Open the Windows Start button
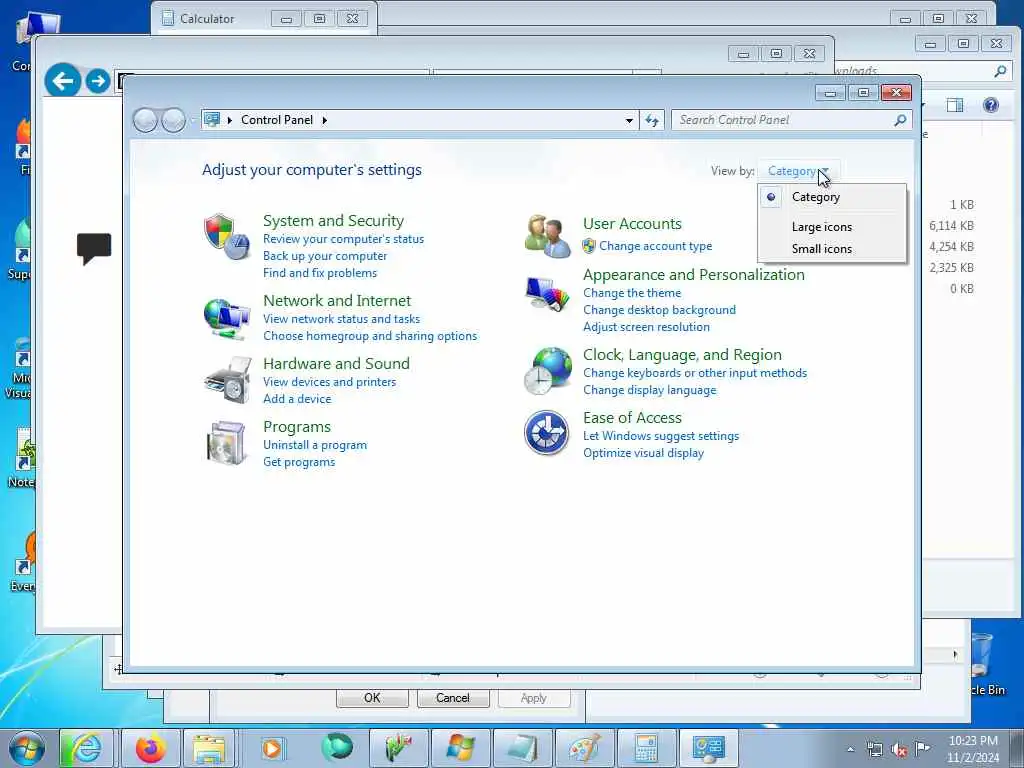Image resolution: width=1024 pixels, height=768 pixels. (26, 748)
